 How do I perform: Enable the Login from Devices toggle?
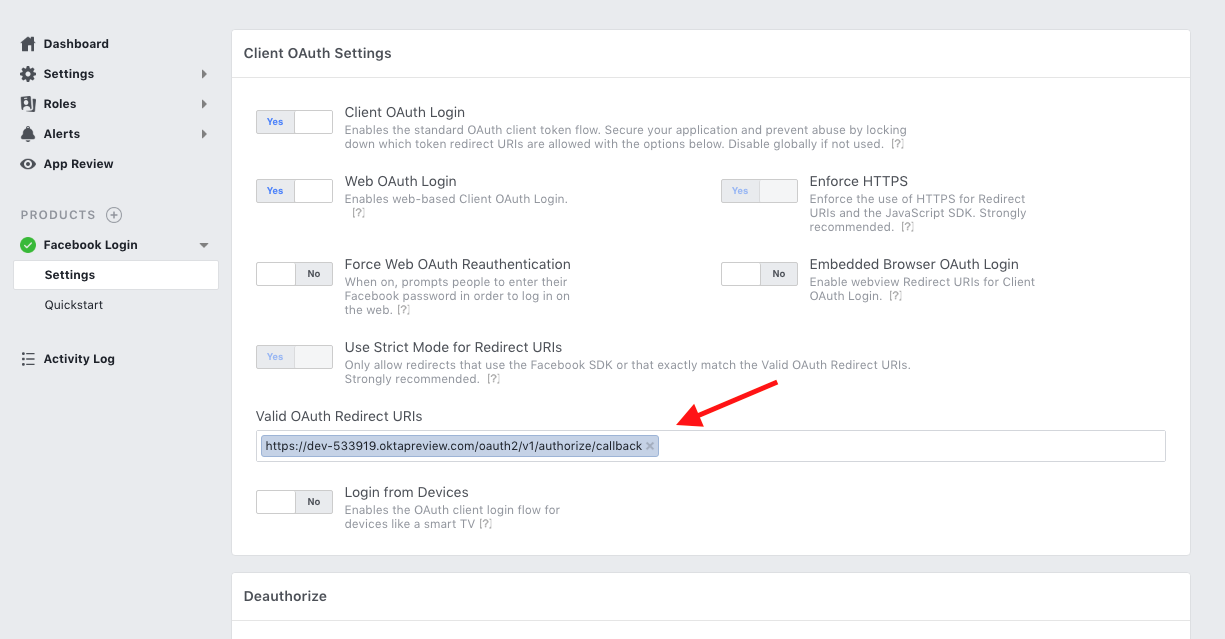tap(294, 502)
